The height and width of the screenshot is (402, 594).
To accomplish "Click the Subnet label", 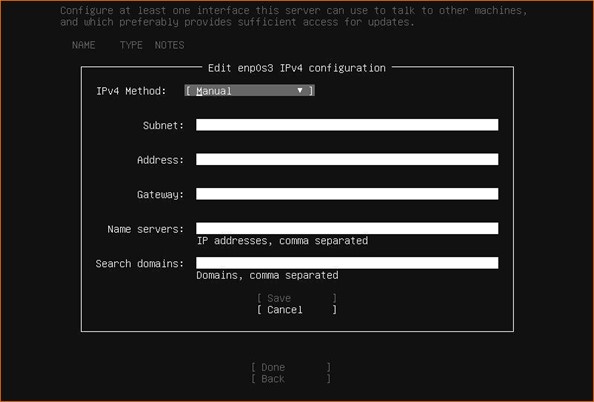I will [x=163, y=125].
